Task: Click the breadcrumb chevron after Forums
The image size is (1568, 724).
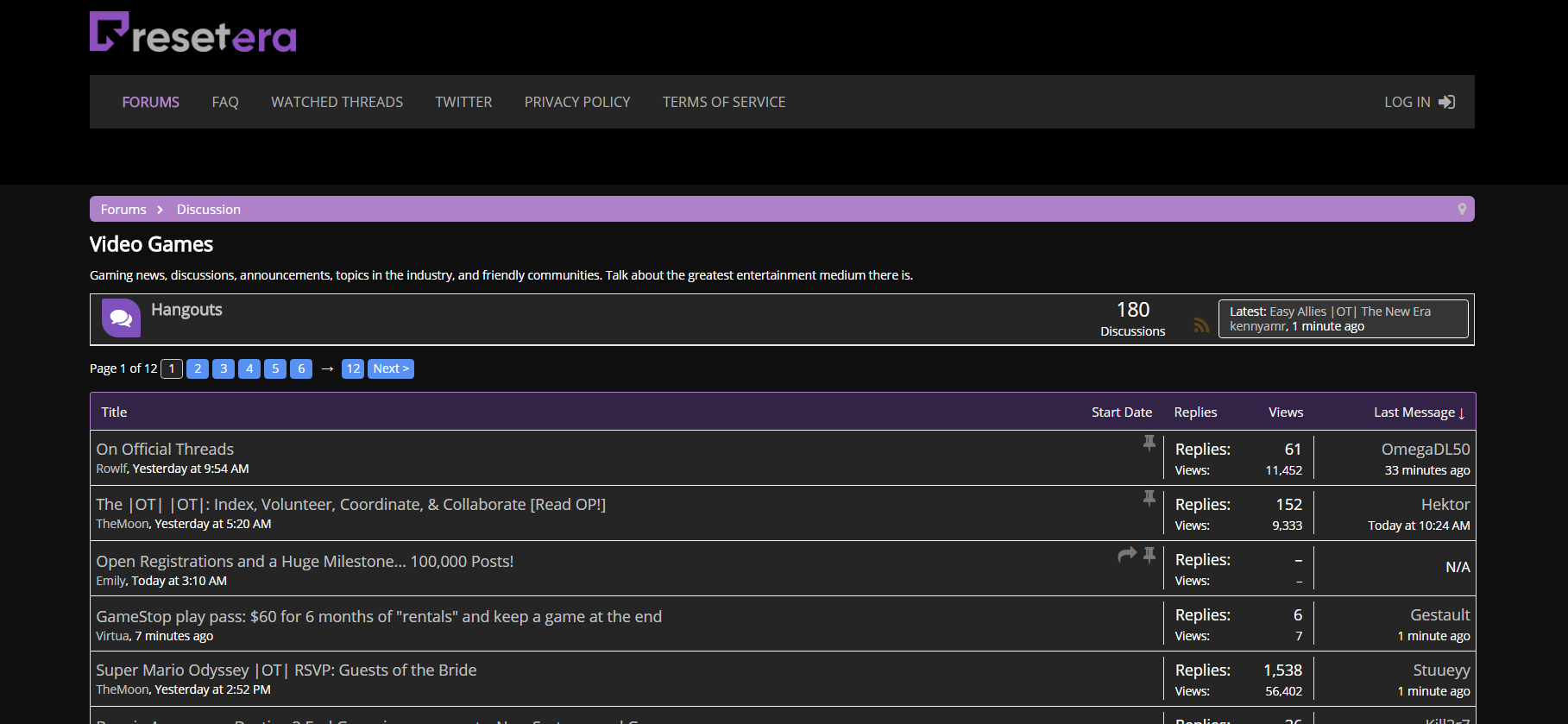Action: pos(160,210)
